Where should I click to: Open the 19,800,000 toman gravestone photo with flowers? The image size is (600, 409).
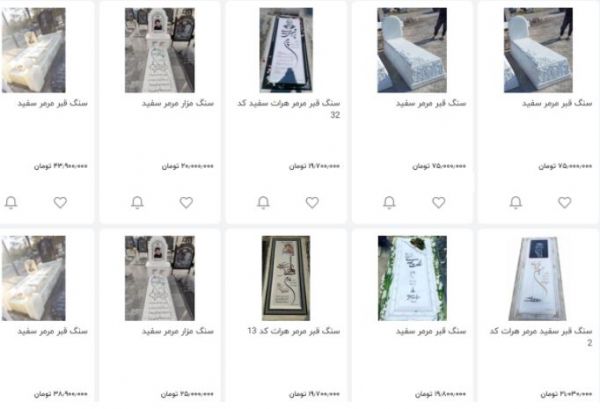[412, 278]
